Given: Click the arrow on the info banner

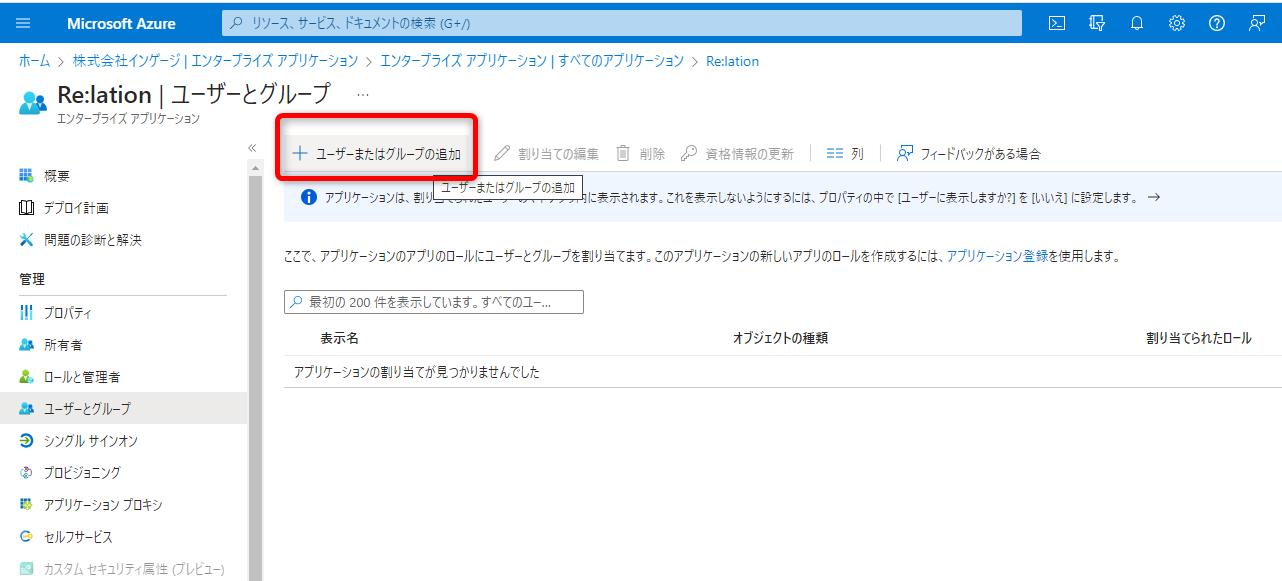Looking at the screenshot, I should tap(1153, 197).
